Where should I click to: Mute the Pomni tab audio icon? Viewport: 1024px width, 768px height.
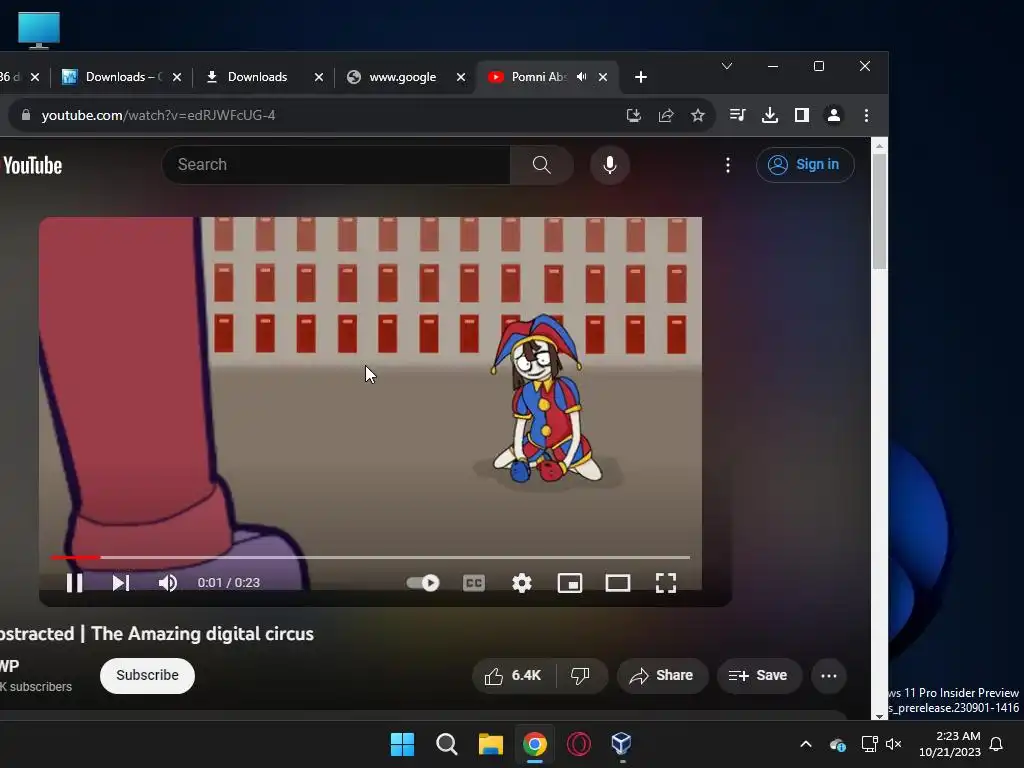coord(581,77)
